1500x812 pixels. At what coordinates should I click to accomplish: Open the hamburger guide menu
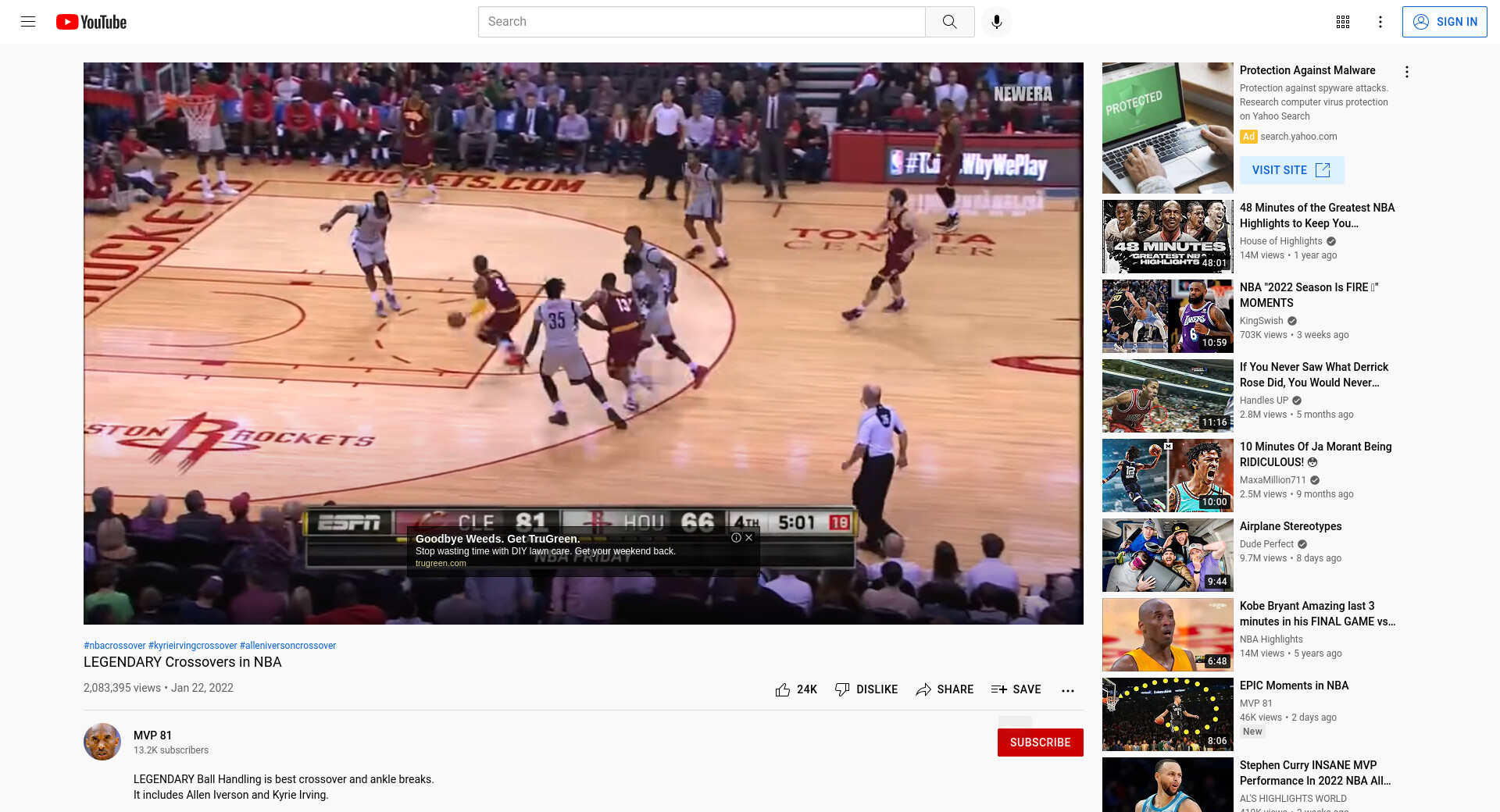(28, 22)
